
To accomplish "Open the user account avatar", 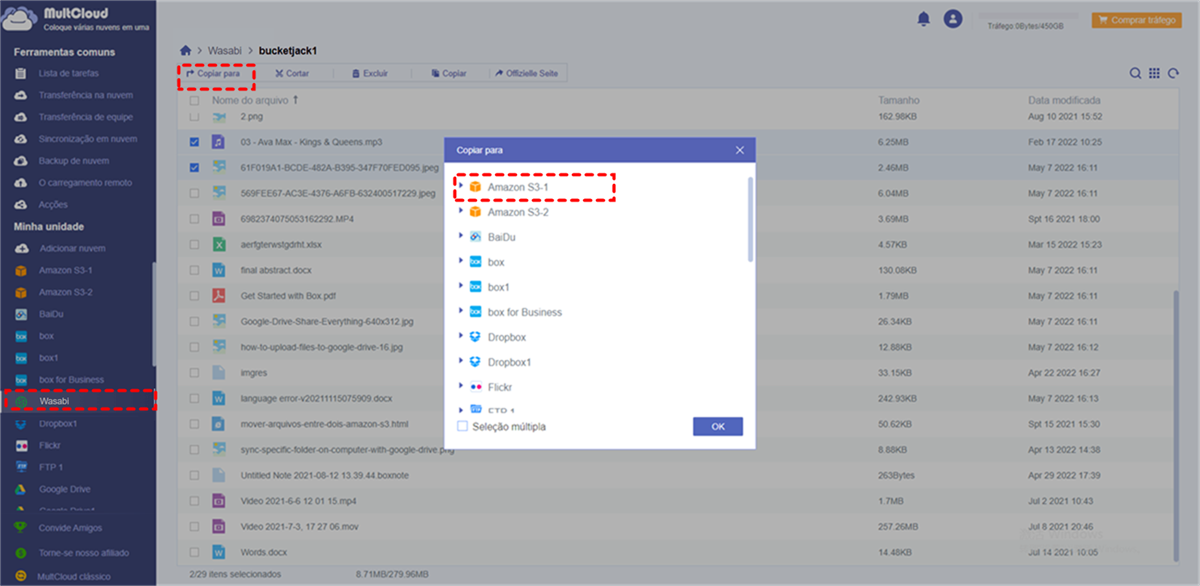I will point(953,18).
